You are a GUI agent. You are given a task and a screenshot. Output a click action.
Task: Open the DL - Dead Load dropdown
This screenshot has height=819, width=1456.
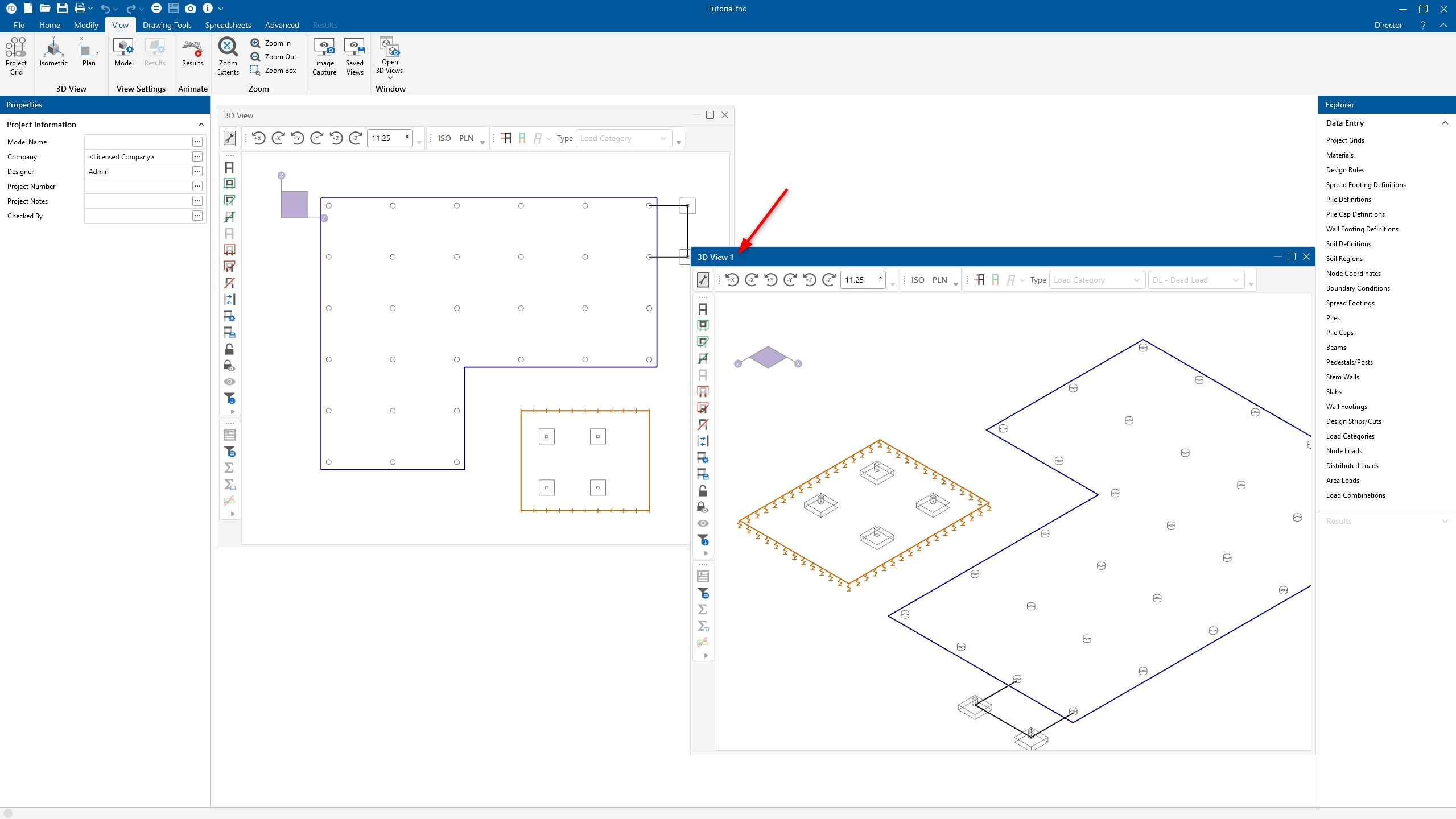(x=1194, y=280)
